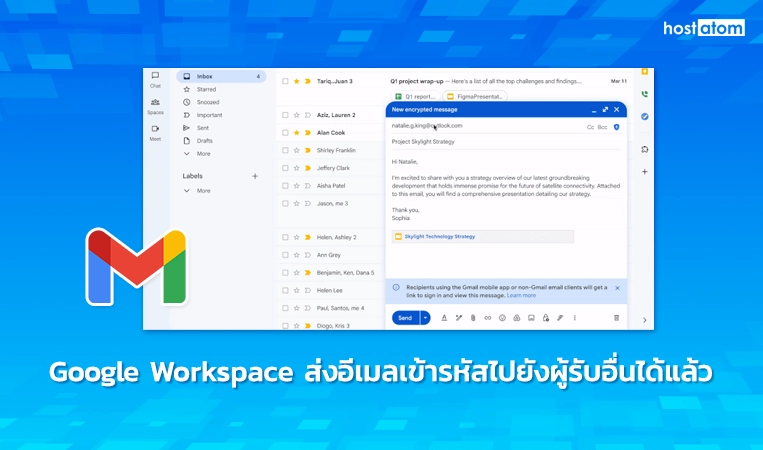Select the Tariq, Juan email checkbox
This screenshot has width=763, height=450.
[x=285, y=81]
